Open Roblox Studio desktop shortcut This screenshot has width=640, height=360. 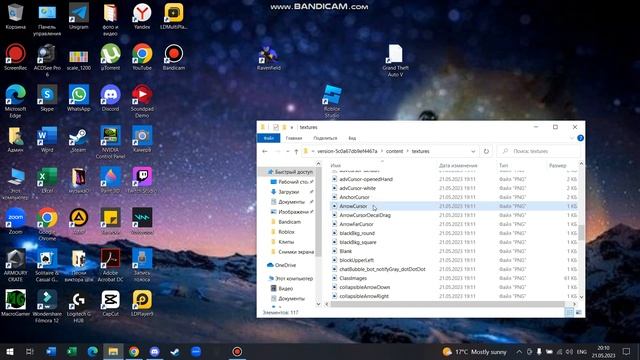(x=332, y=101)
